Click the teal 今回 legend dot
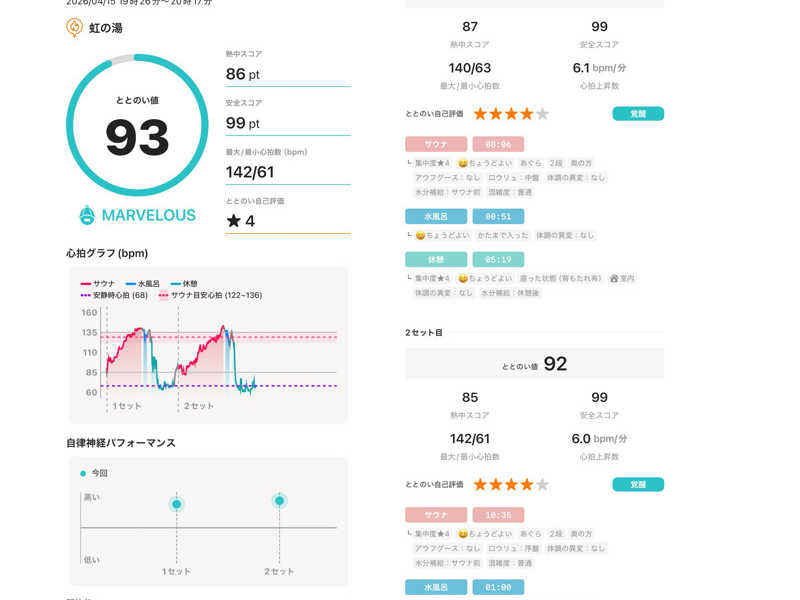The width and height of the screenshot is (800, 600). click(x=83, y=473)
